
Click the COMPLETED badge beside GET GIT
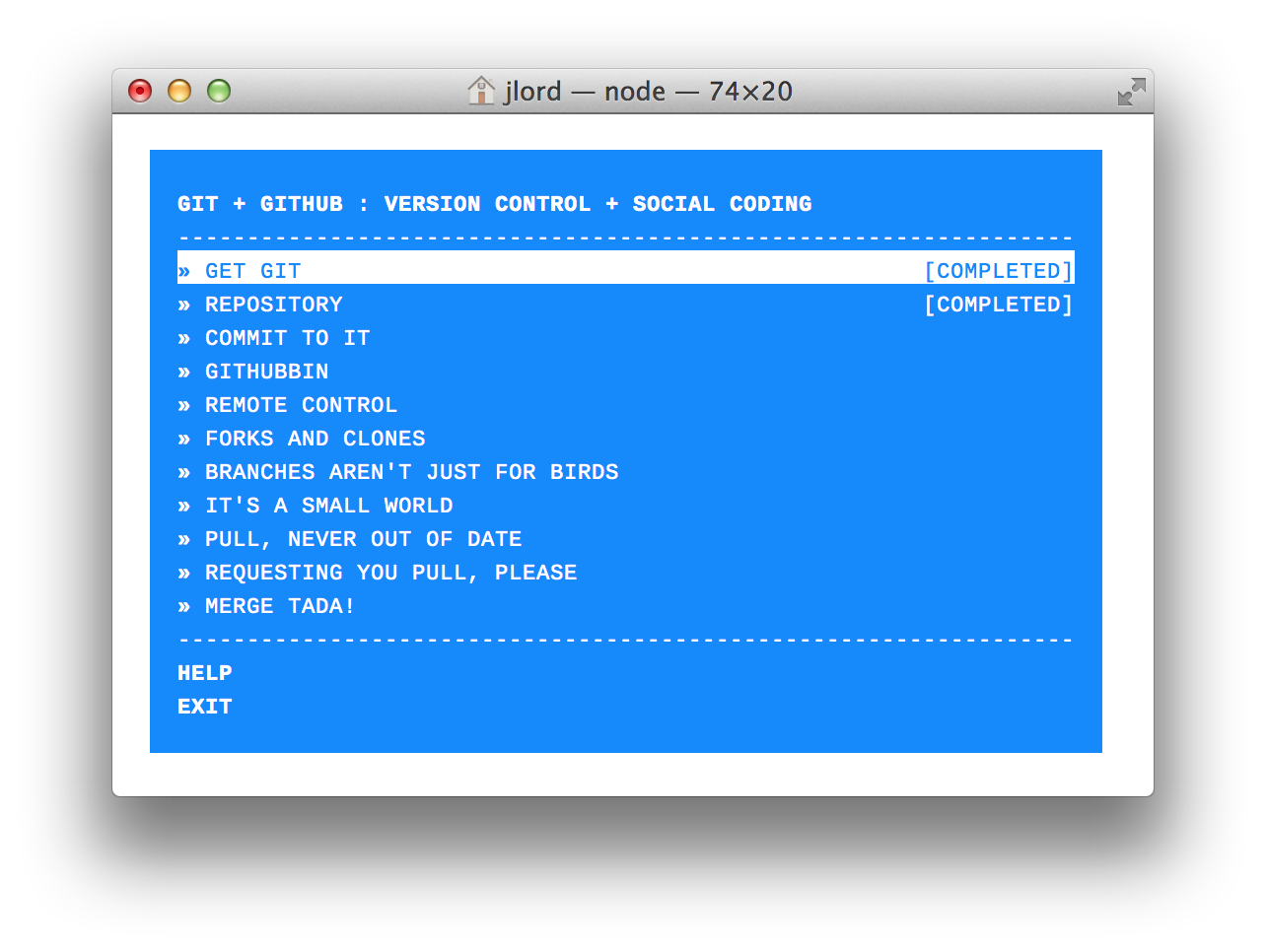[998, 271]
